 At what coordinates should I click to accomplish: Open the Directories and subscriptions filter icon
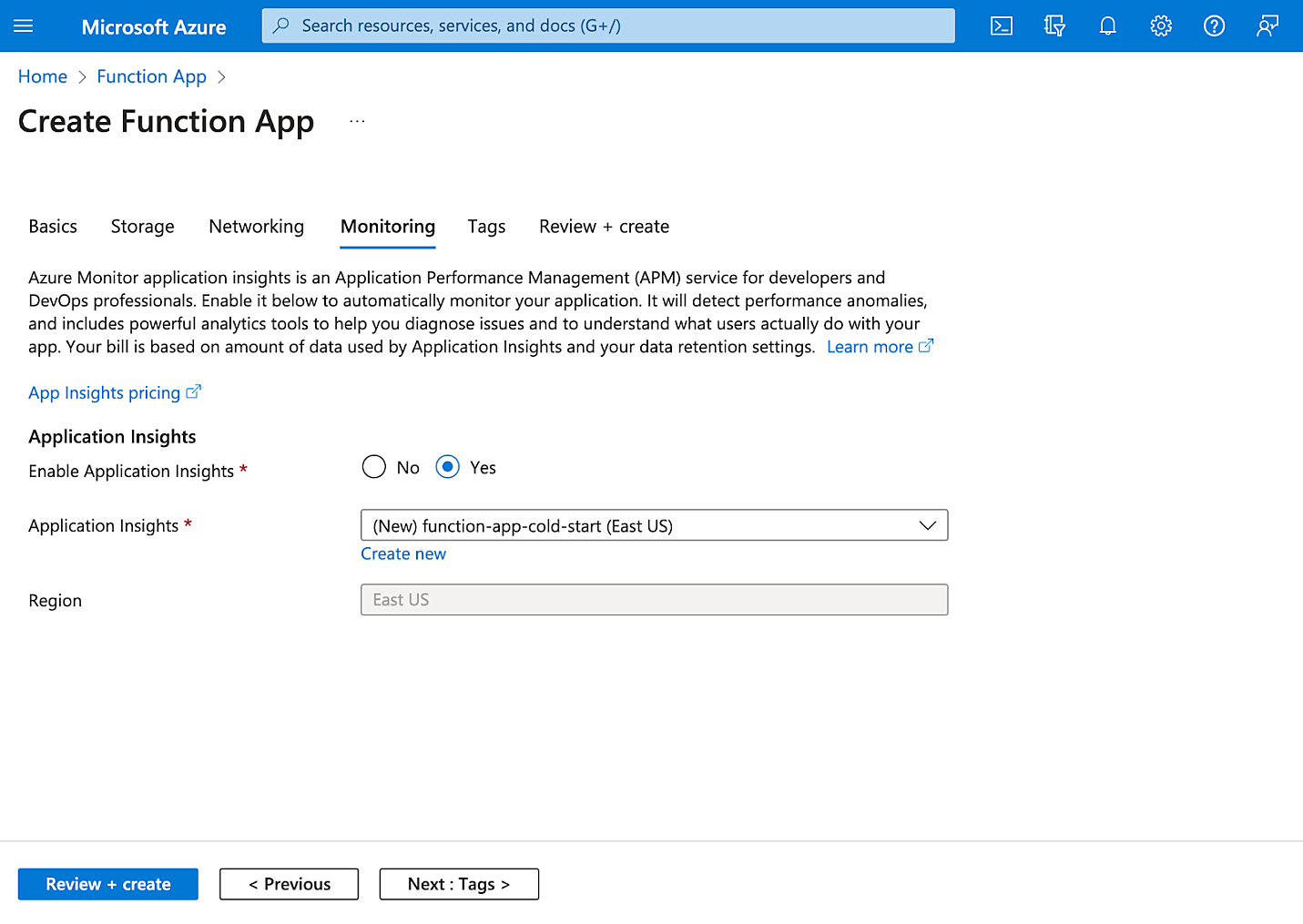[x=1054, y=25]
